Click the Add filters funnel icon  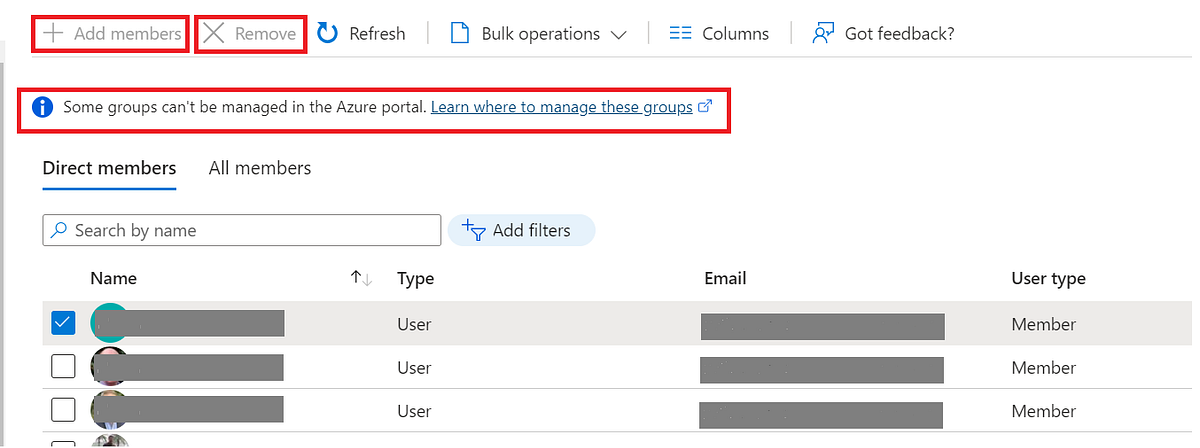474,231
